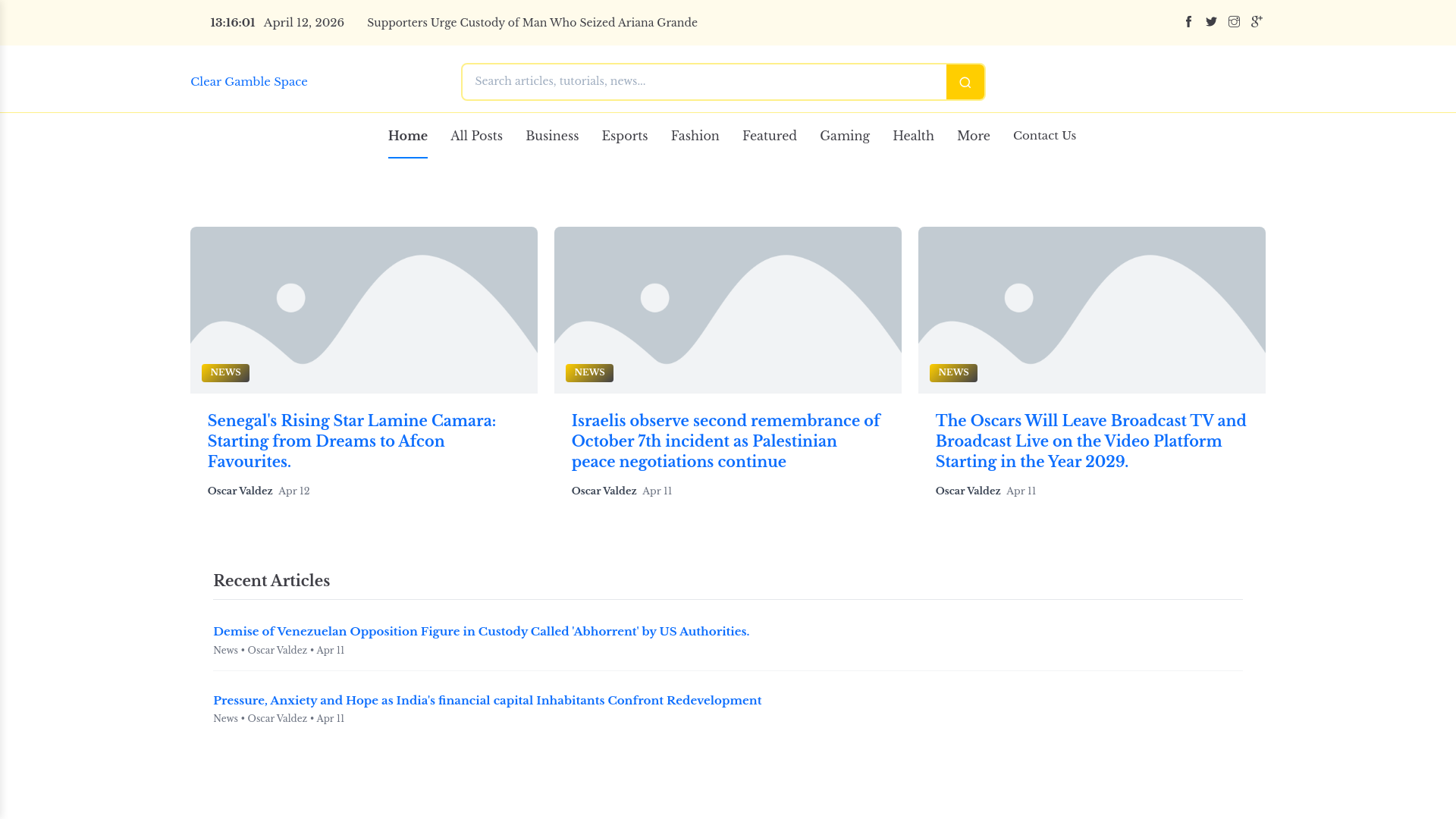Open the Google Plus social icon
This screenshot has height=819, width=1456.
pyautogui.click(x=1257, y=22)
